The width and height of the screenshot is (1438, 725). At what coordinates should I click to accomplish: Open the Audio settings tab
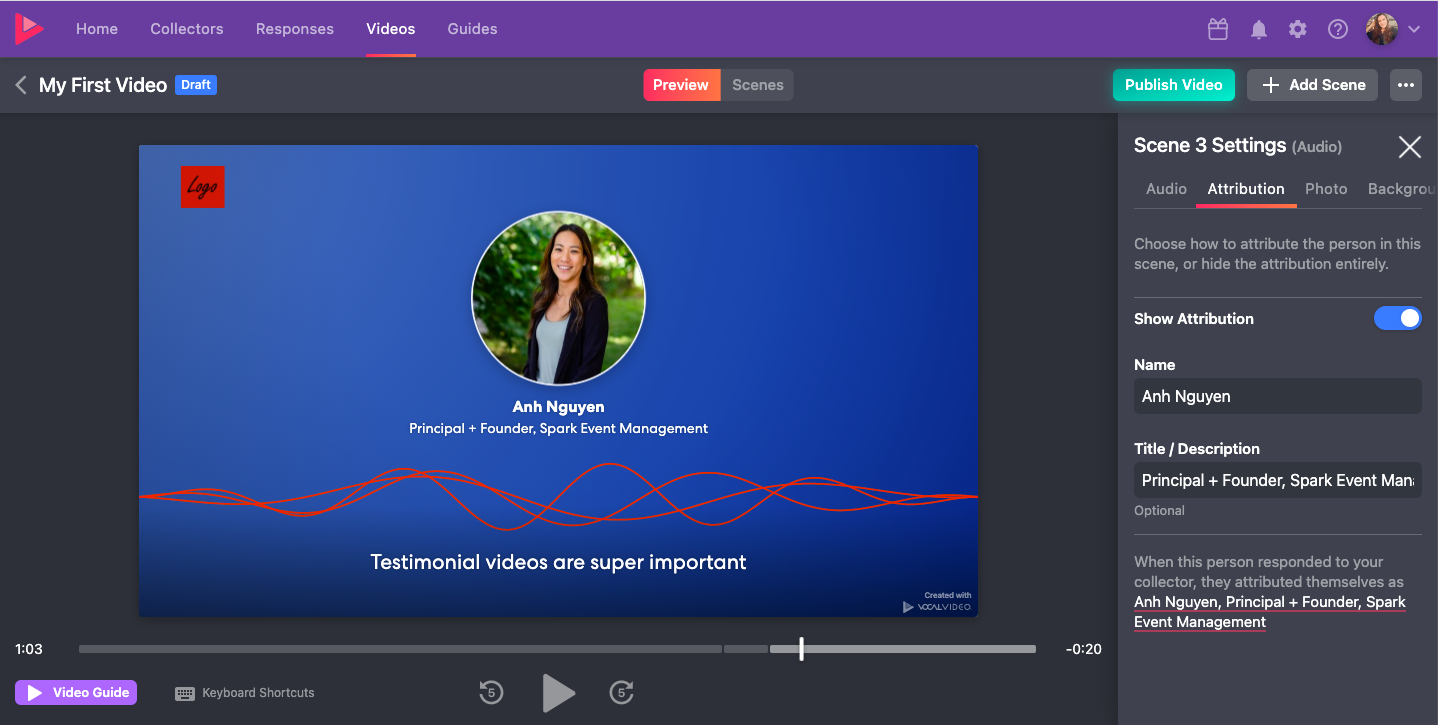[1166, 188]
